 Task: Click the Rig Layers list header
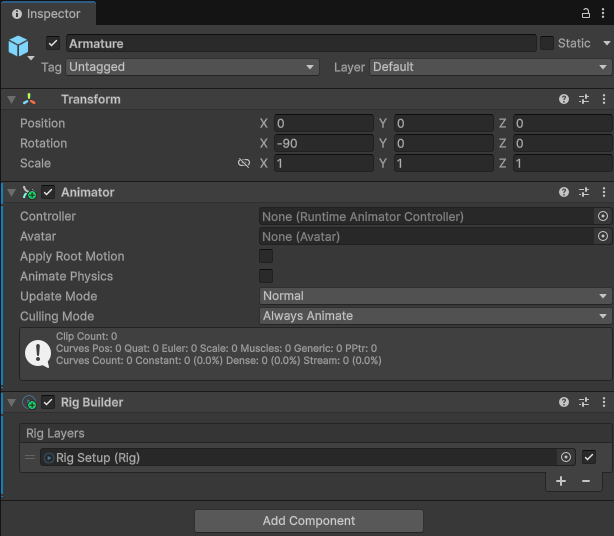(316, 433)
